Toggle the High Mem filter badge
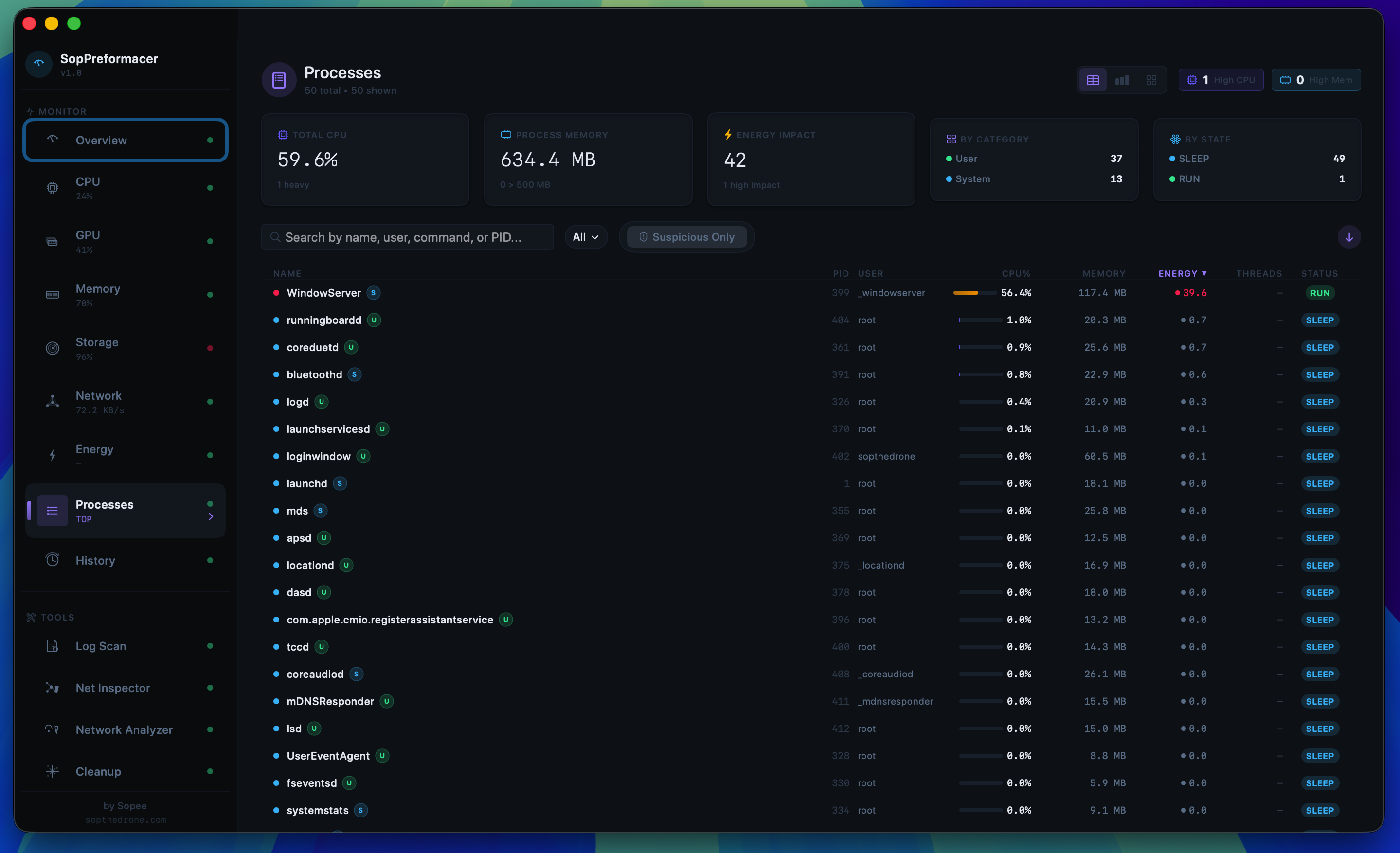The image size is (1400, 853). [x=1316, y=79]
